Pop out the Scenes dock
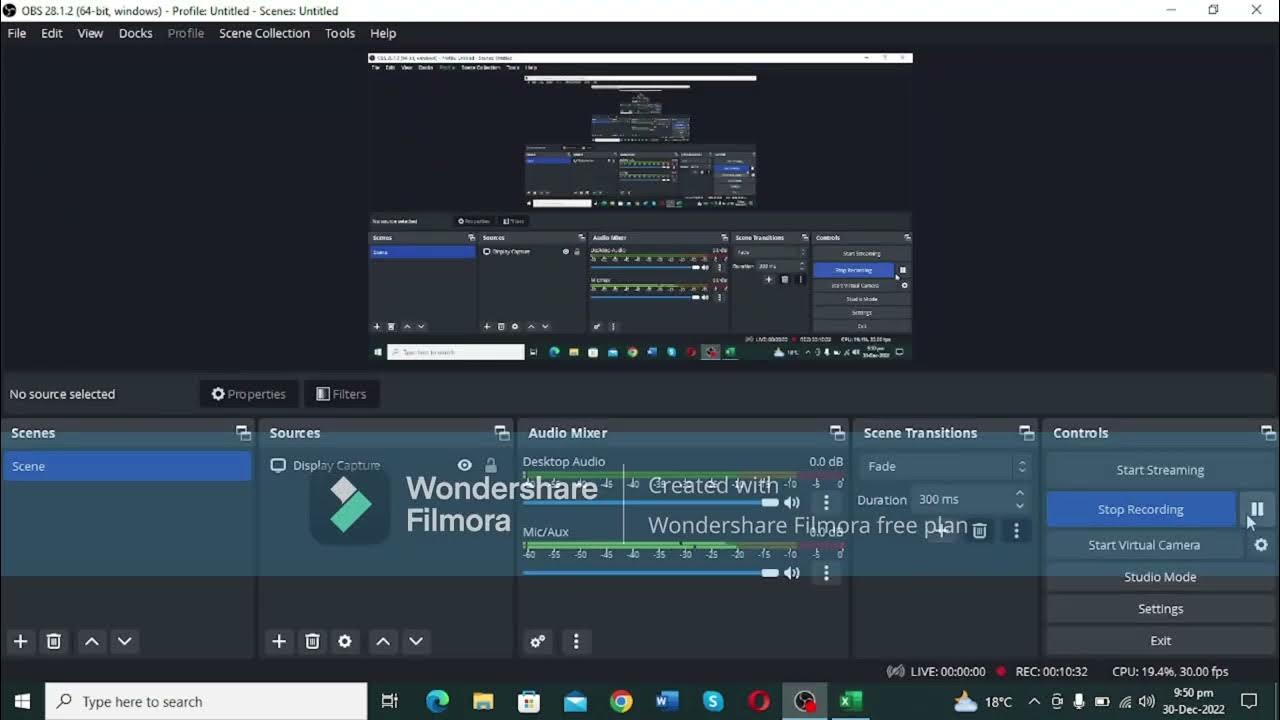 click(243, 433)
